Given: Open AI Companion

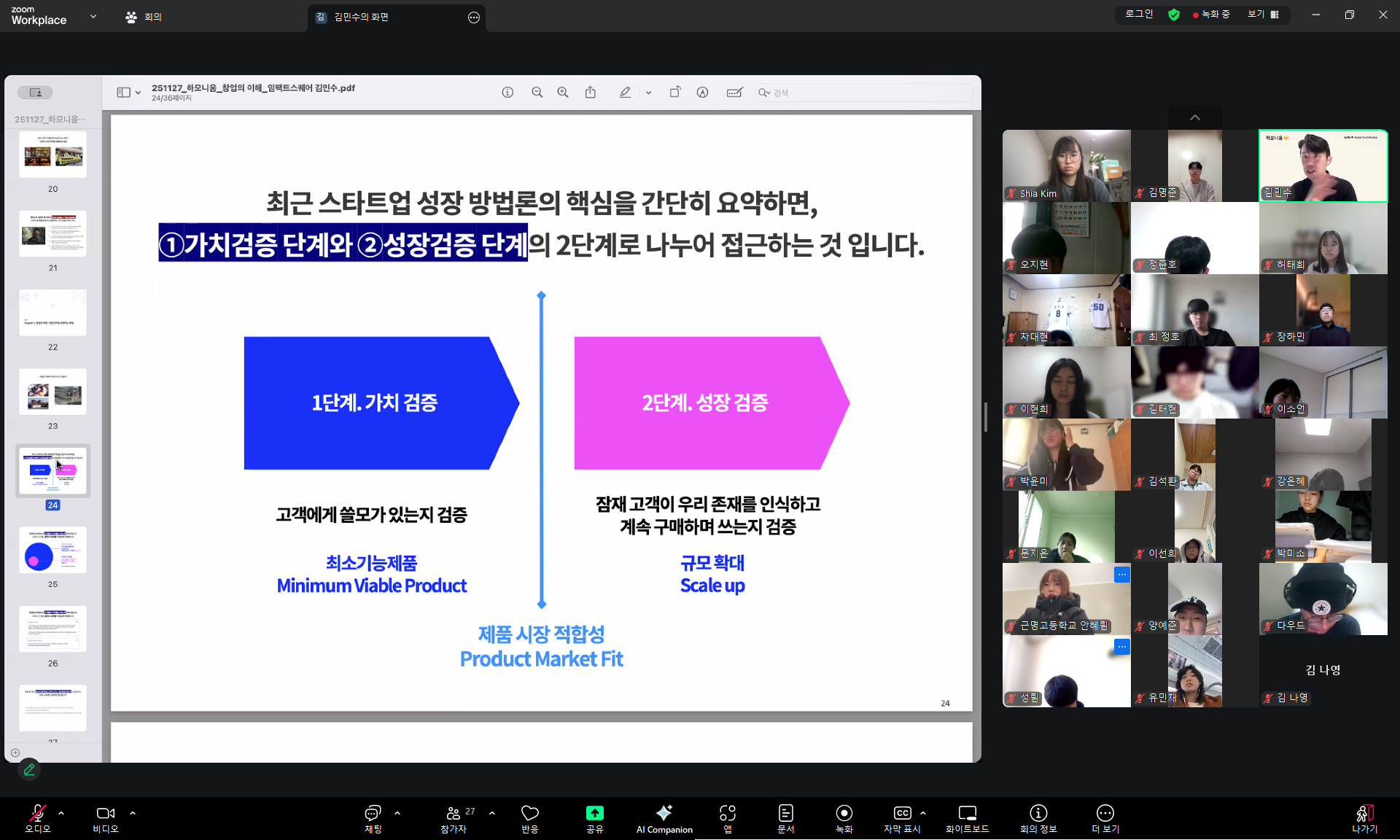Looking at the screenshot, I should click(x=664, y=817).
